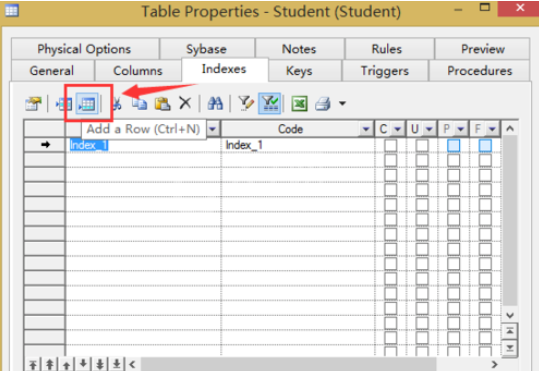Viewport: 539px width, 371px height.
Task: Open Customize Columns and Filter (funnel with pencil)
Action: click(x=246, y=103)
